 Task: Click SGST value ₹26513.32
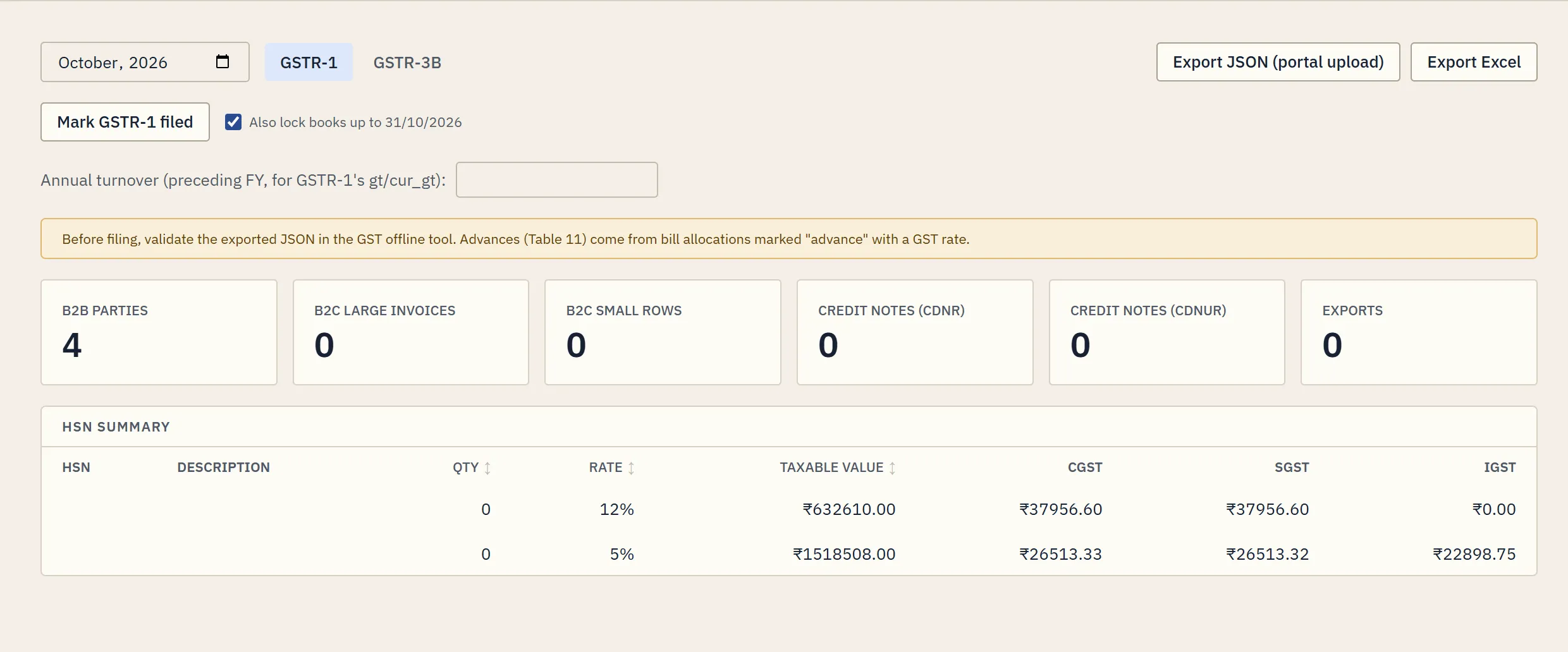coord(1267,554)
